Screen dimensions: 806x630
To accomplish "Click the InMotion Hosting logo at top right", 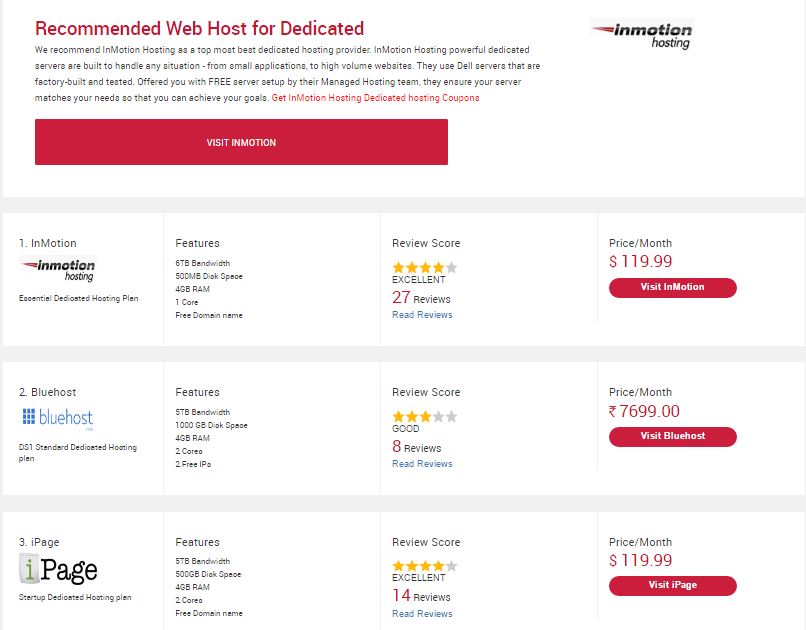I will coord(642,35).
